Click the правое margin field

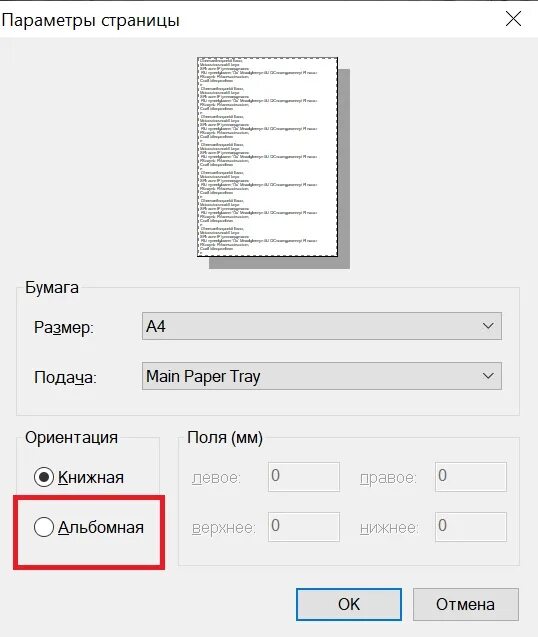471,477
